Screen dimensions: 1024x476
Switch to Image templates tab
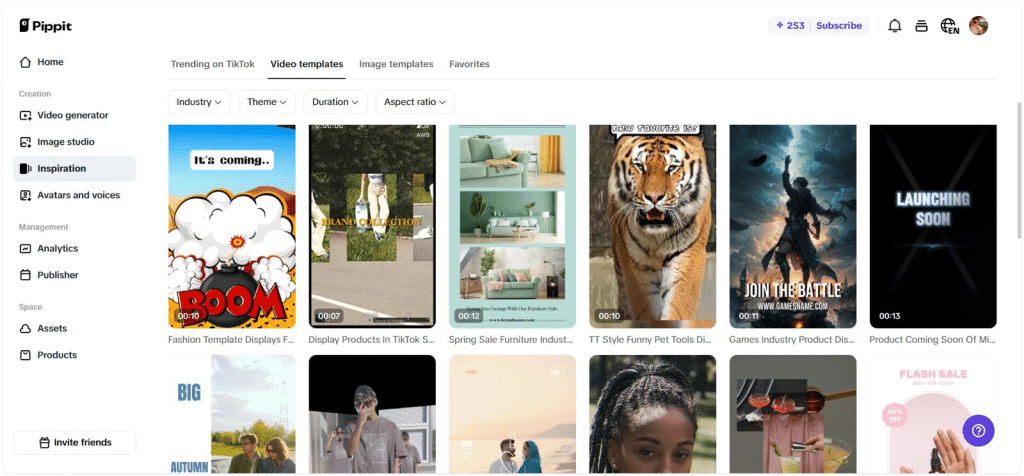(396, 64)
